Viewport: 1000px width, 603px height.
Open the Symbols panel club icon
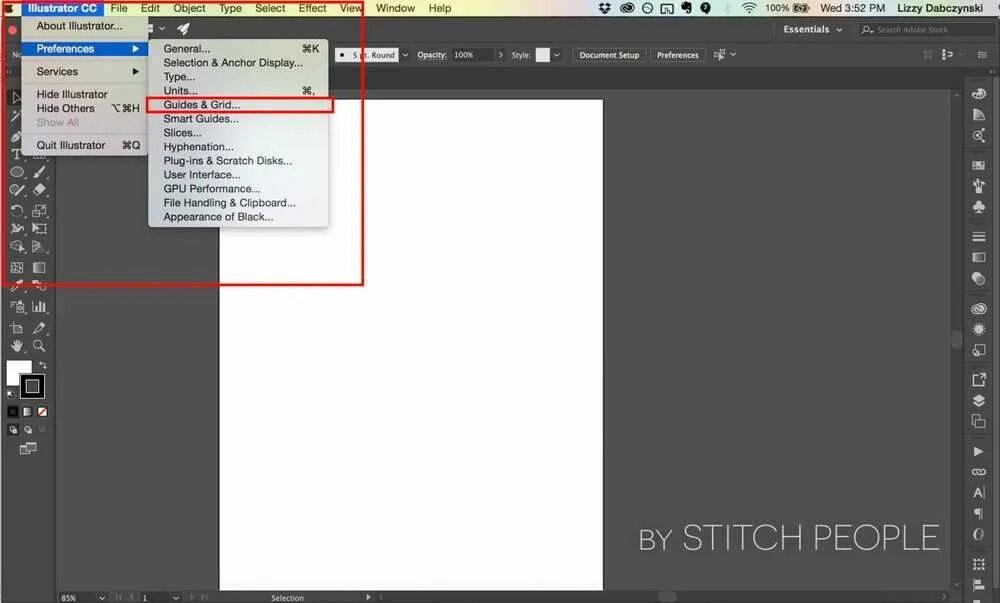[x=978, y=207]
